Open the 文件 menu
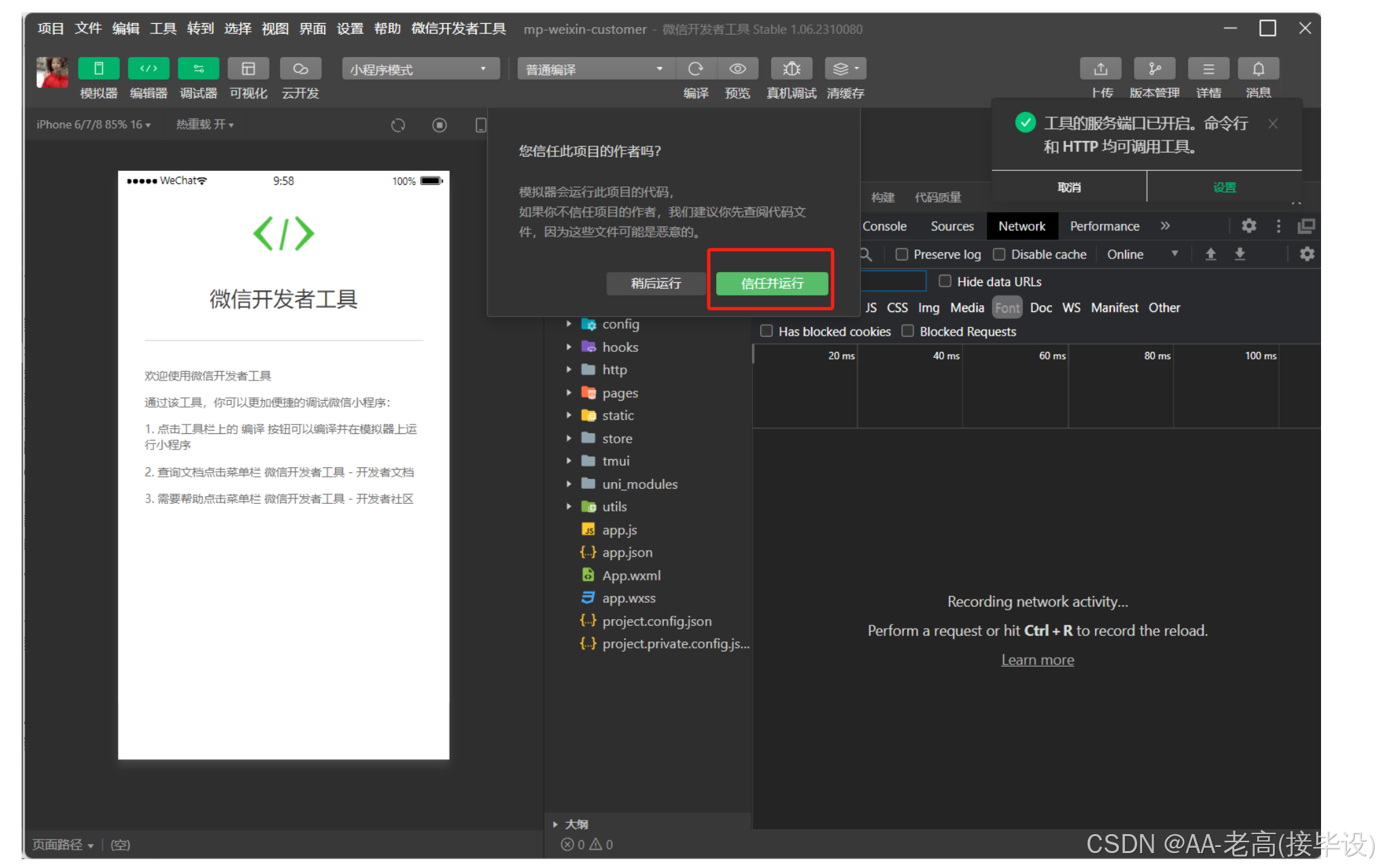 88,29
